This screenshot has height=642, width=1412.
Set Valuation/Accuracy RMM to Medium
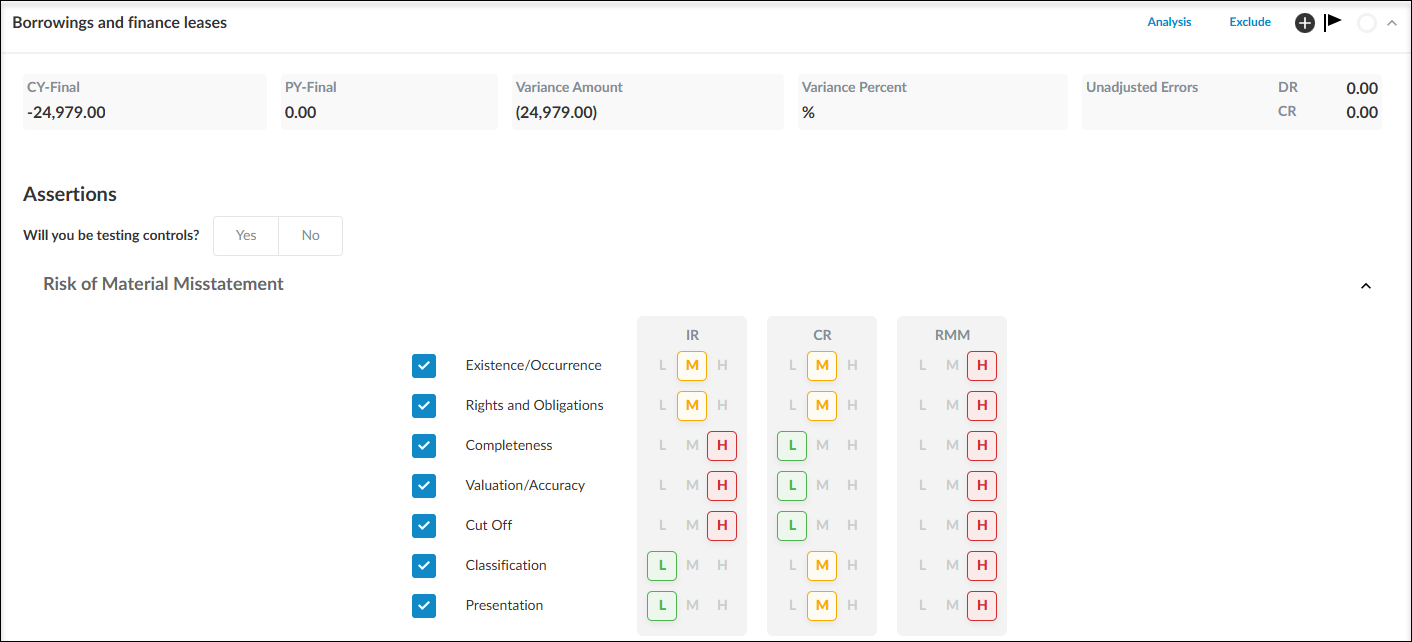[x=952, y=486]
